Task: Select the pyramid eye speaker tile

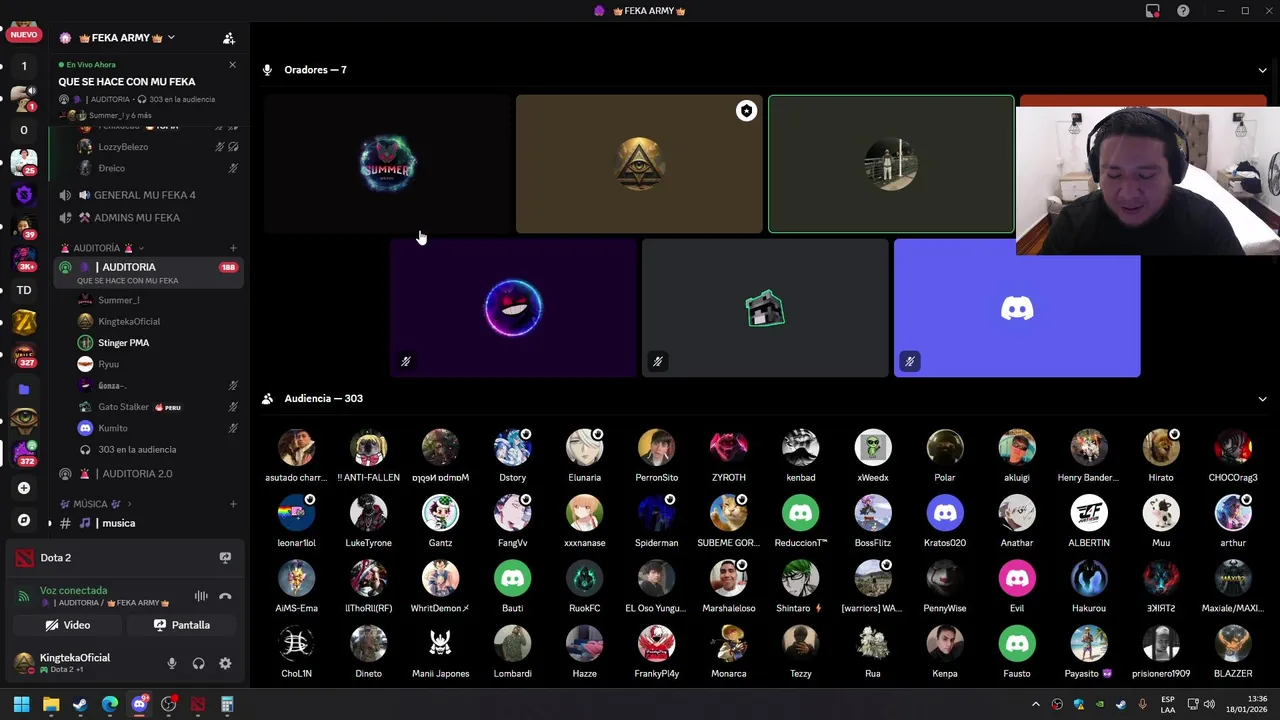Action: click(x=639, y=165)
